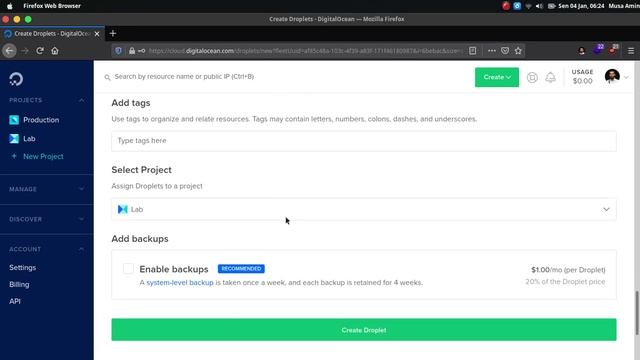Click the Wi-Fi icon in menu bar
Image resolution: width=640 pixels, height=360 pixels.
coord(529,6)
